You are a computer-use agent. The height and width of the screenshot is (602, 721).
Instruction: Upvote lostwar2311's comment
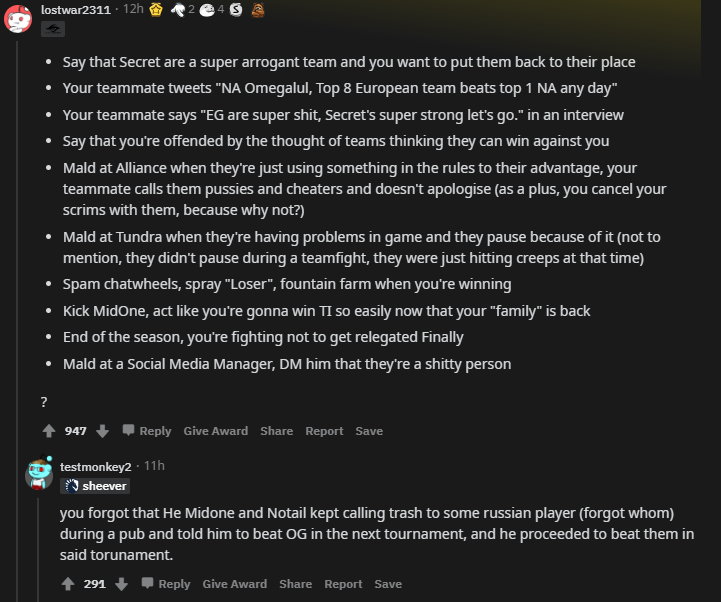click(x=49, y=431)
